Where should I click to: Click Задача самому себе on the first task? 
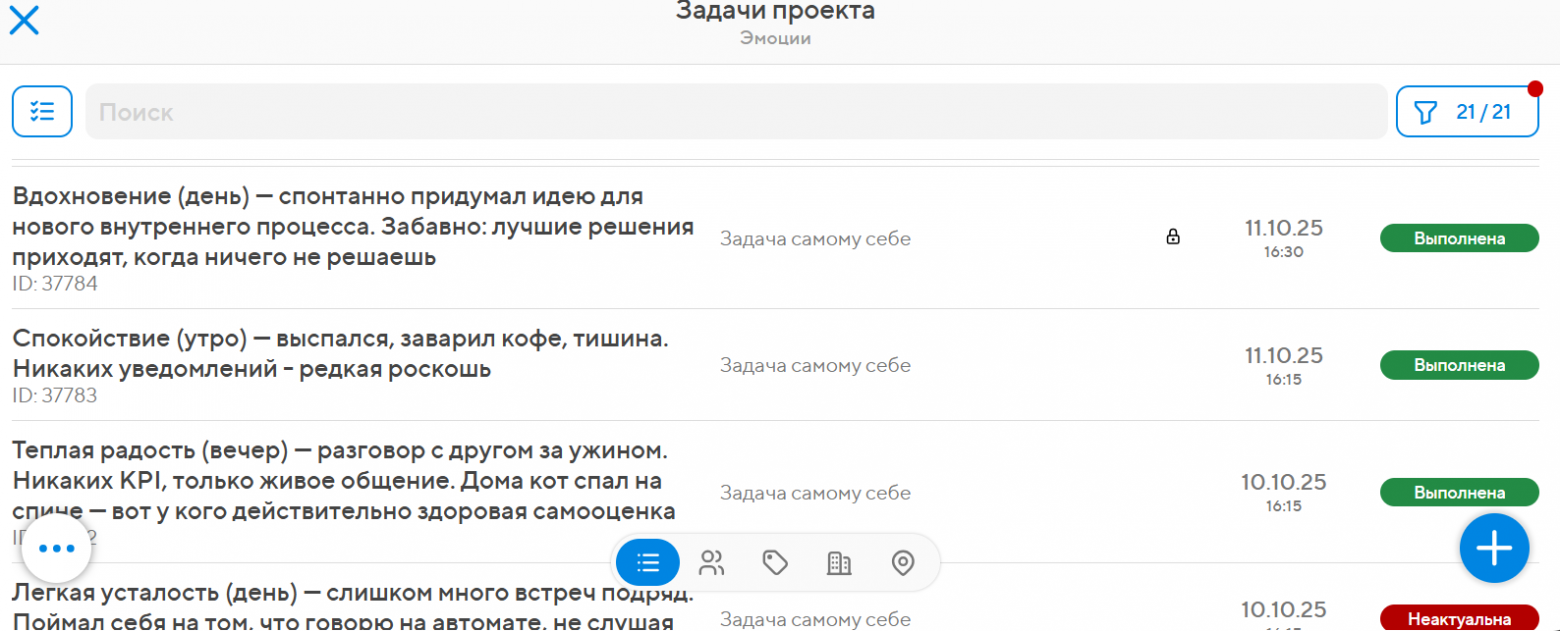(x=814, y=238)
